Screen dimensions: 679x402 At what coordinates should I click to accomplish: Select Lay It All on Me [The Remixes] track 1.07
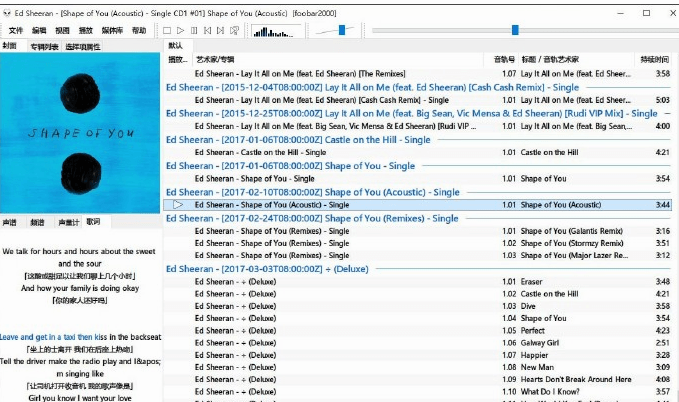point(418,74)
